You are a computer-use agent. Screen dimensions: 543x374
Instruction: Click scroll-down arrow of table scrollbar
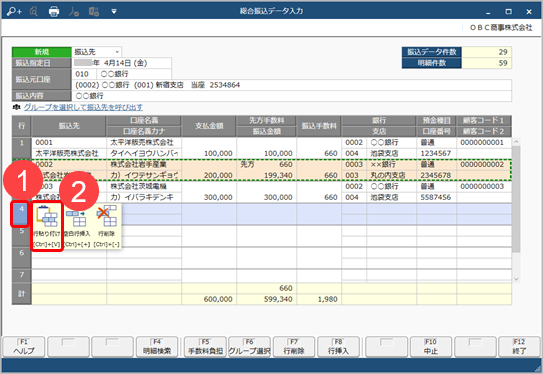click(x=516, y=279)
